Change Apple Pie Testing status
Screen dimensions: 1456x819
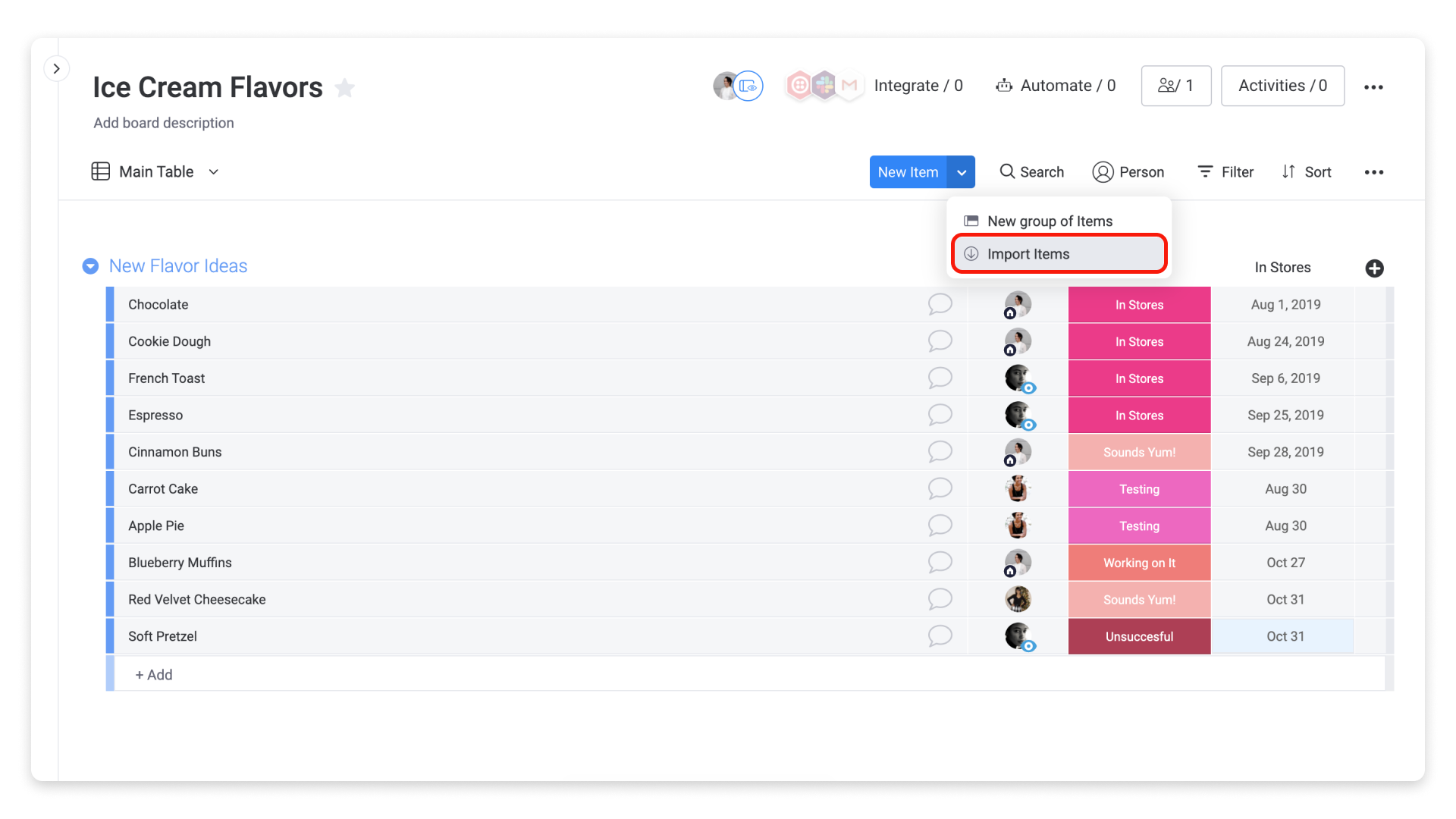(x=1139, y=526)
